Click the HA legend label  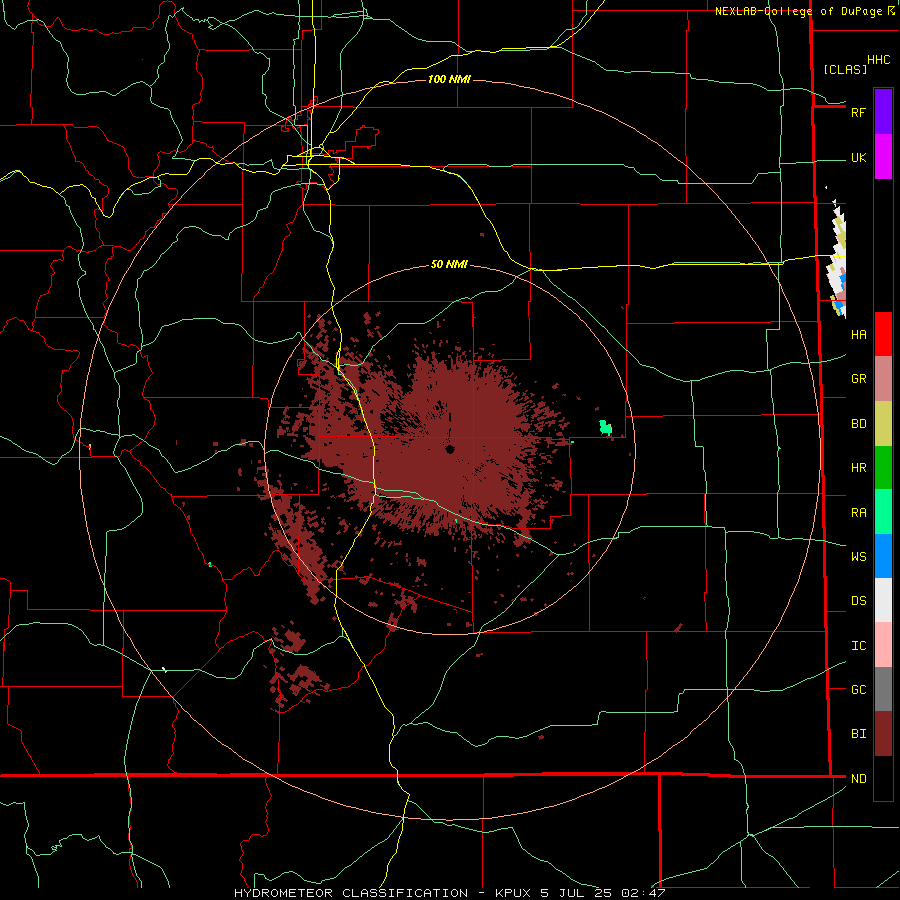tap(858, 335)
